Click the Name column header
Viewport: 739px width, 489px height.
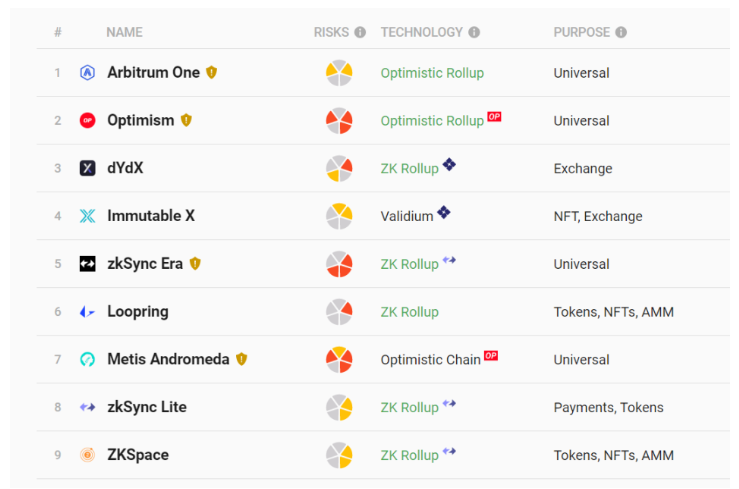coord(124,32)
